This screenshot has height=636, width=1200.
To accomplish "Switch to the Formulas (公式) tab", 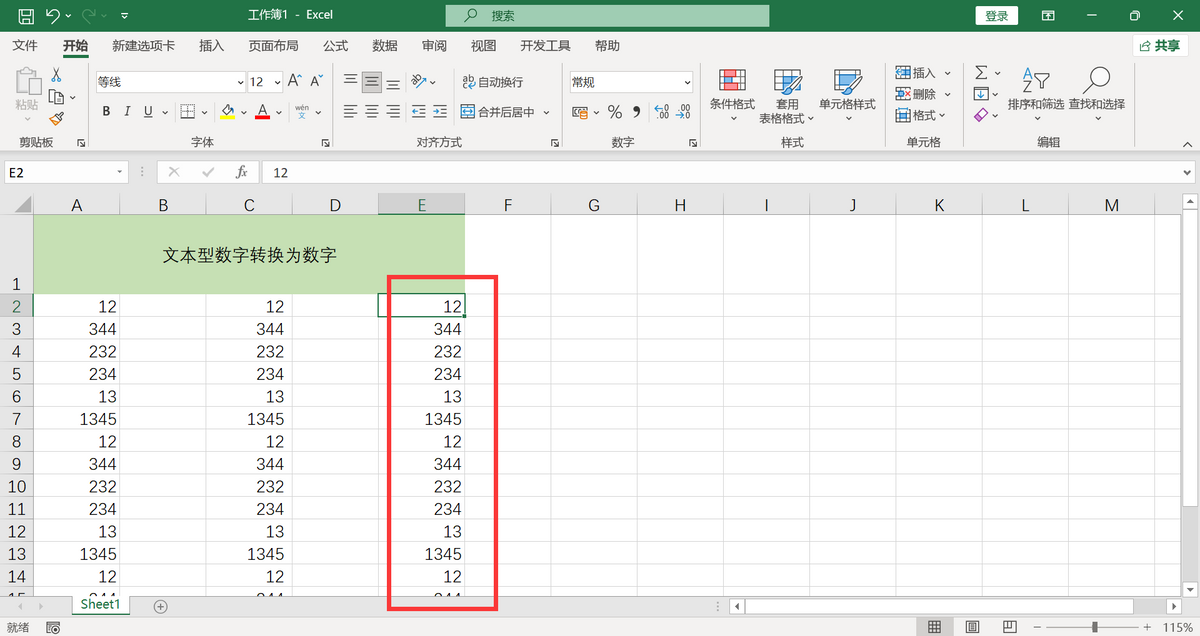I will (x=336, y=46).
